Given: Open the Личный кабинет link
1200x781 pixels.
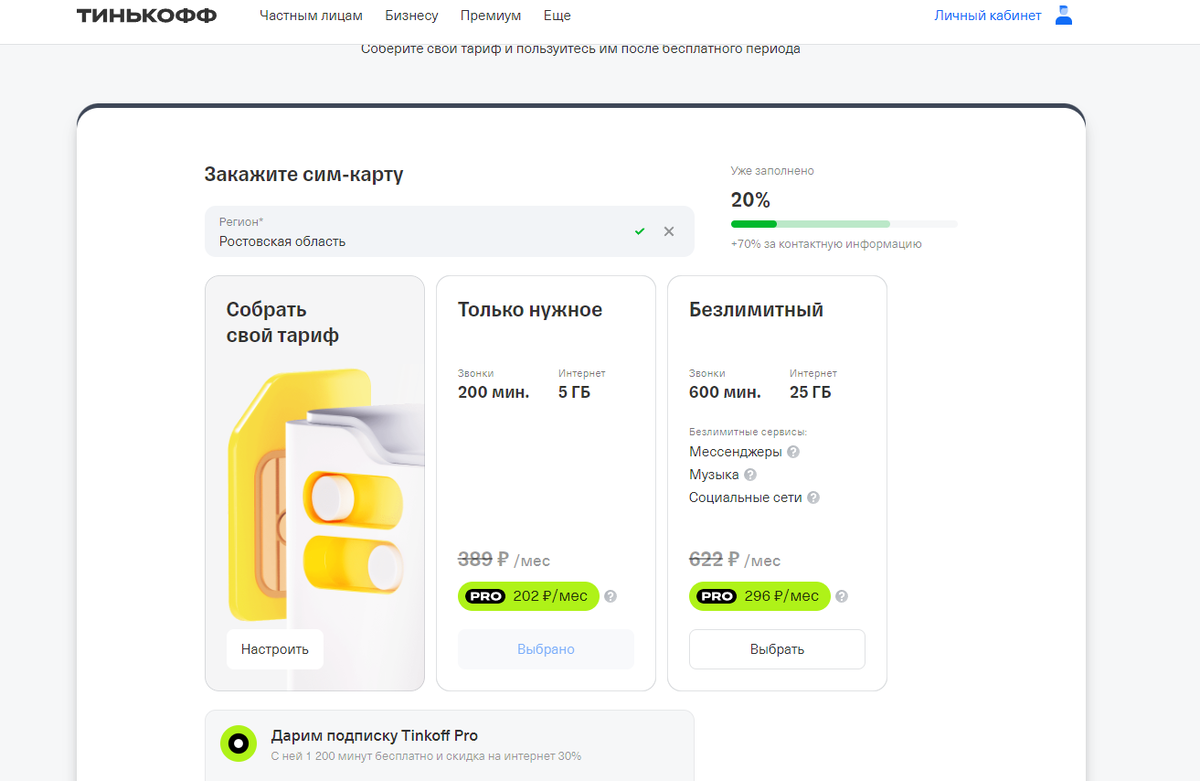Looking at the screenshot, I should click(x=988, y=16).
